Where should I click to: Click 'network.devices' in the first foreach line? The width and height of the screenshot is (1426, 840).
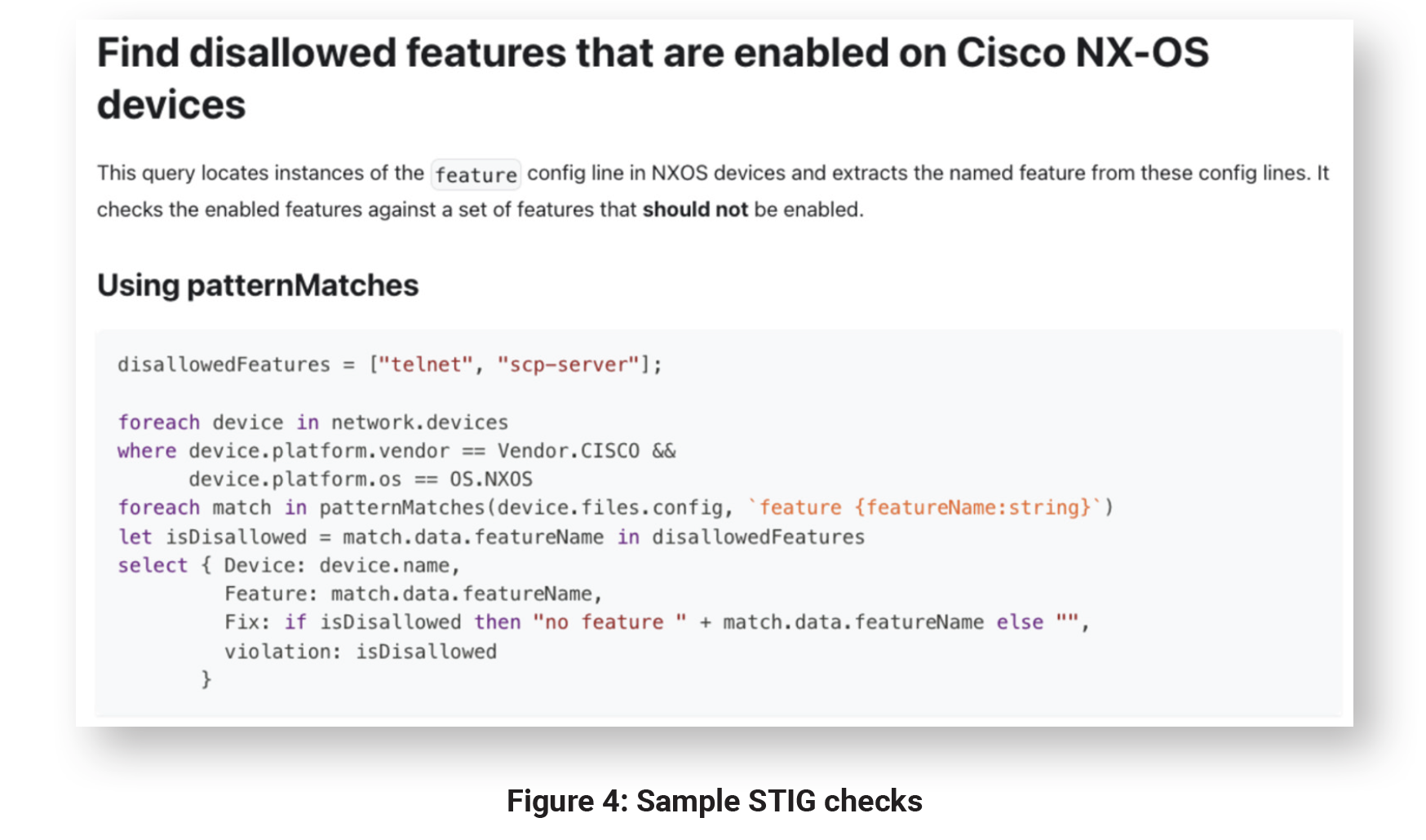pyautogui.click(x=419, y=422)
